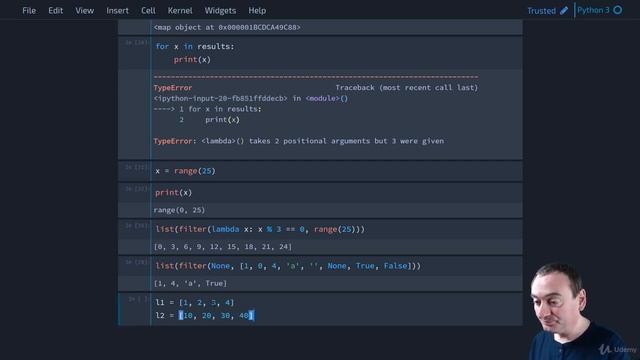Open the View menu
This screenshot has height=360, width=640.
pos(84,11)
